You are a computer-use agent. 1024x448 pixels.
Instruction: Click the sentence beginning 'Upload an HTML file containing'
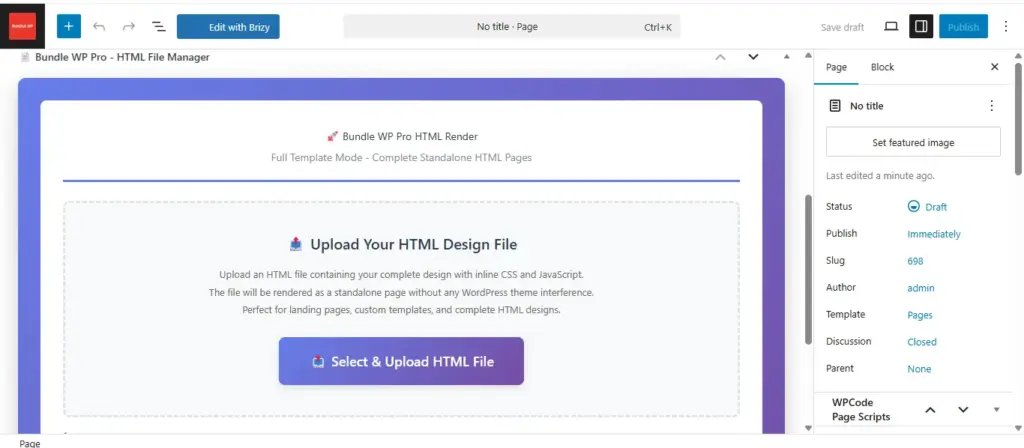click(401, 274)
